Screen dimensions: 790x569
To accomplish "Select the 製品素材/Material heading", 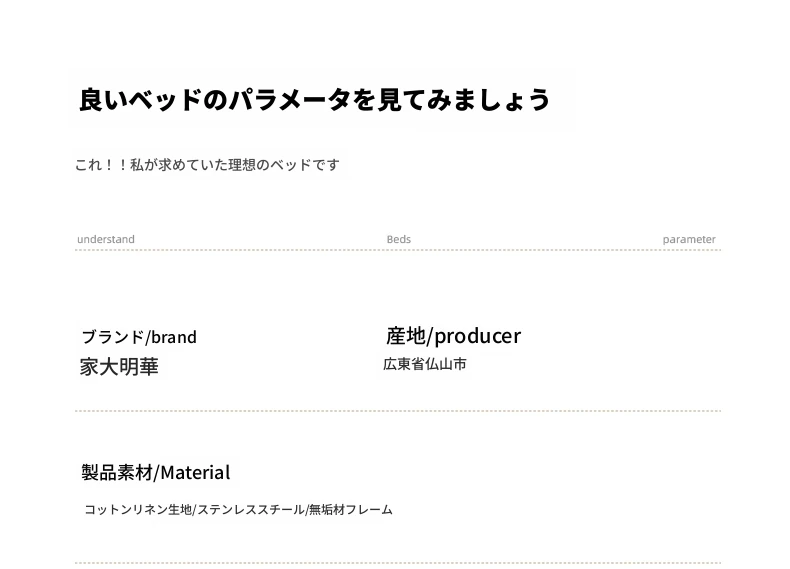I will tap(156, 473).
